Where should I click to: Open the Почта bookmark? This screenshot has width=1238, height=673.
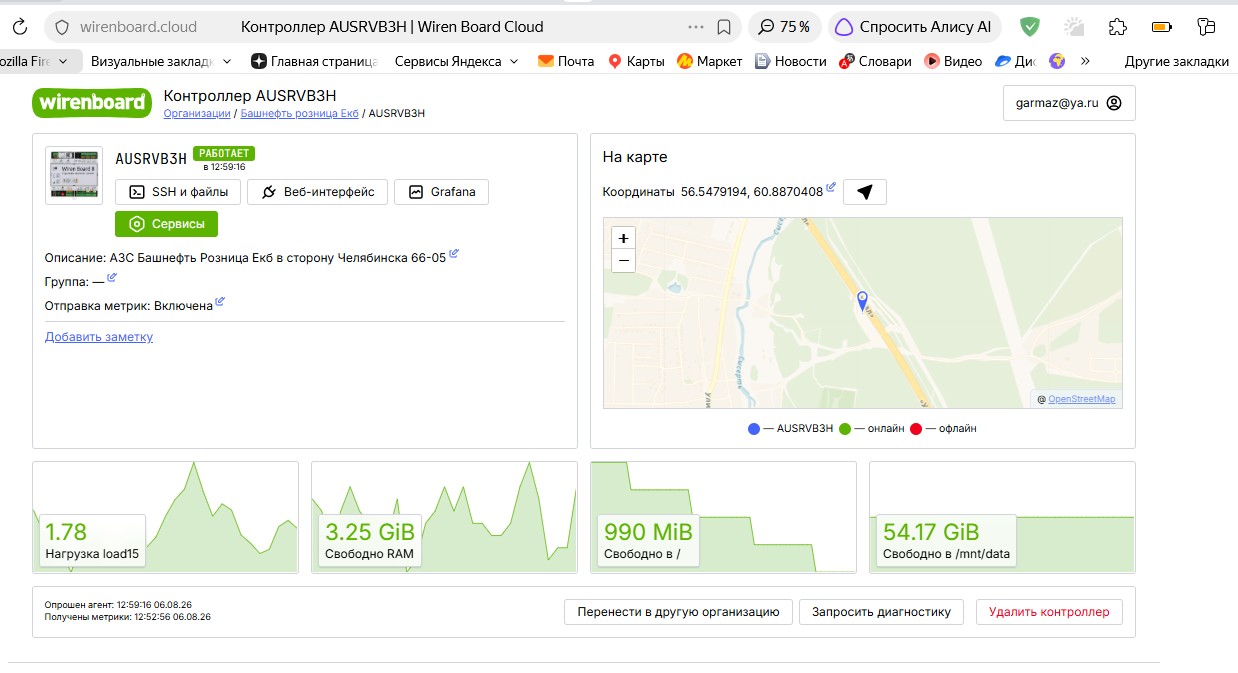coord(566,61)
